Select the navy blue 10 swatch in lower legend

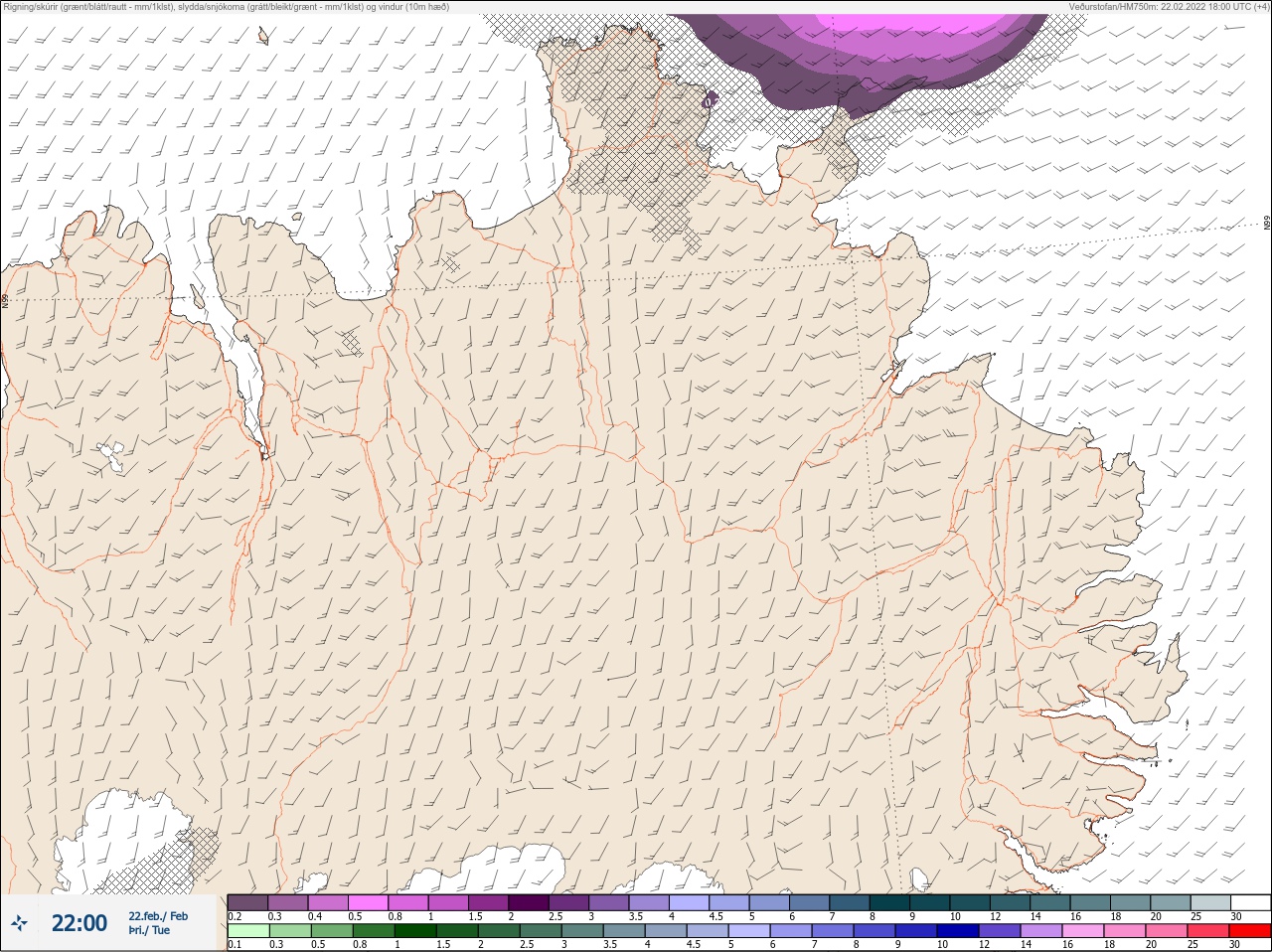coord(957,931)
